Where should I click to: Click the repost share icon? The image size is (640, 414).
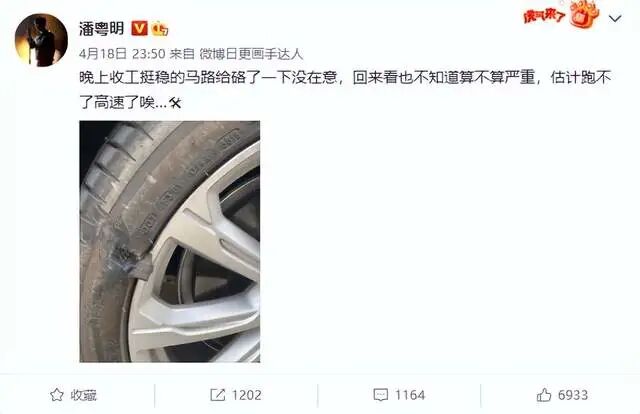[x=218, y=395]
